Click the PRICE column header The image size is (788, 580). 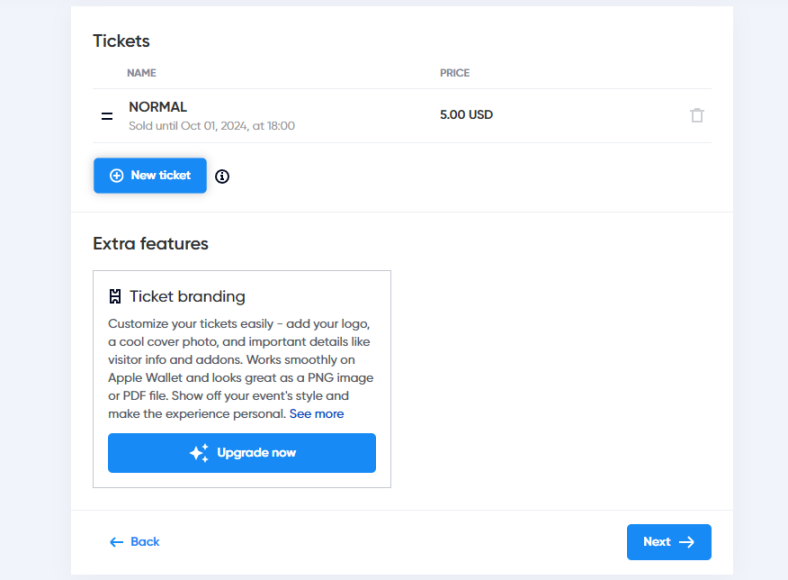click(x=455, y=73)
